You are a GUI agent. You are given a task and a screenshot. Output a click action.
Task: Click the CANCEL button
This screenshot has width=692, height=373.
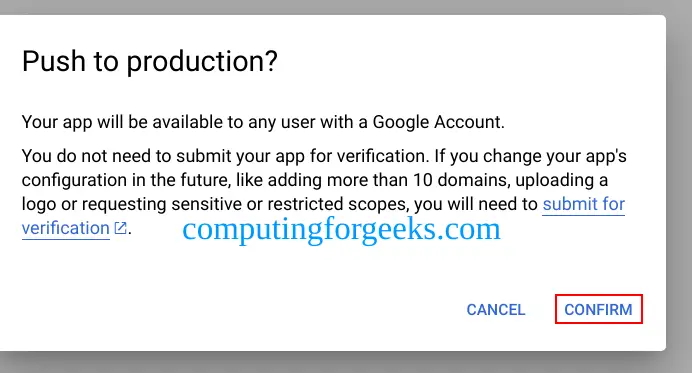pyautogui.click(x=496, y=310)
